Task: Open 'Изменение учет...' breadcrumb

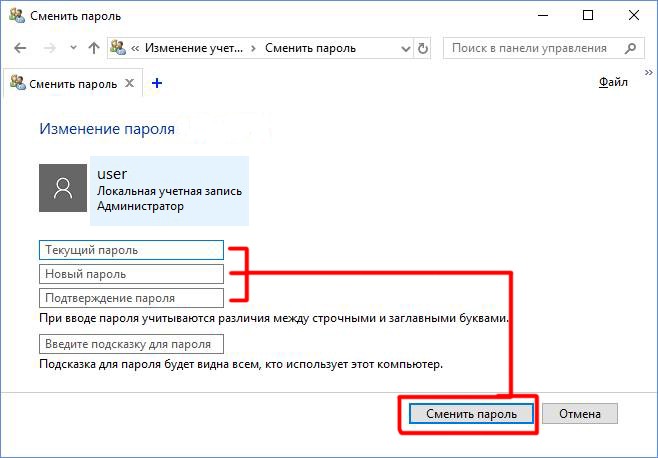Action: [x=194, y=48]
